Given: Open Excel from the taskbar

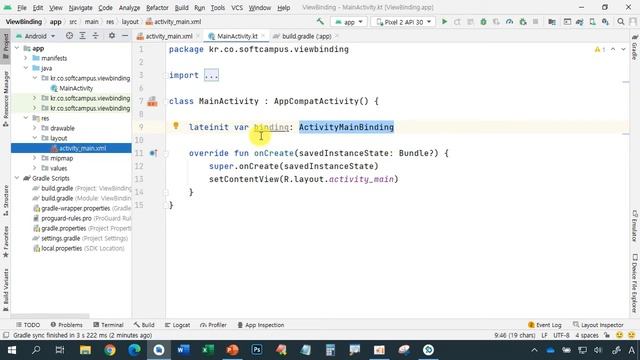Looking at the screenshot, I should 208,350.
